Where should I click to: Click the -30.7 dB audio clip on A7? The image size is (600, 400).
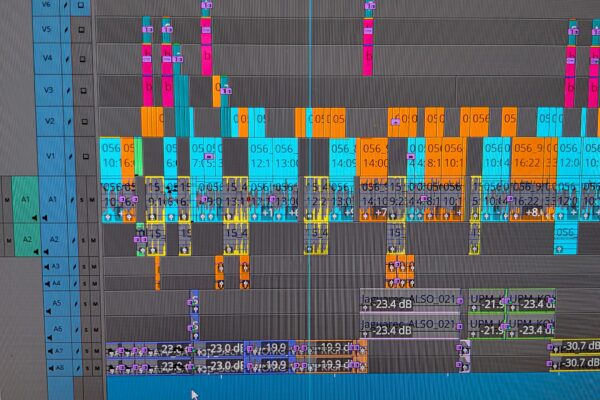click(574, 346)
